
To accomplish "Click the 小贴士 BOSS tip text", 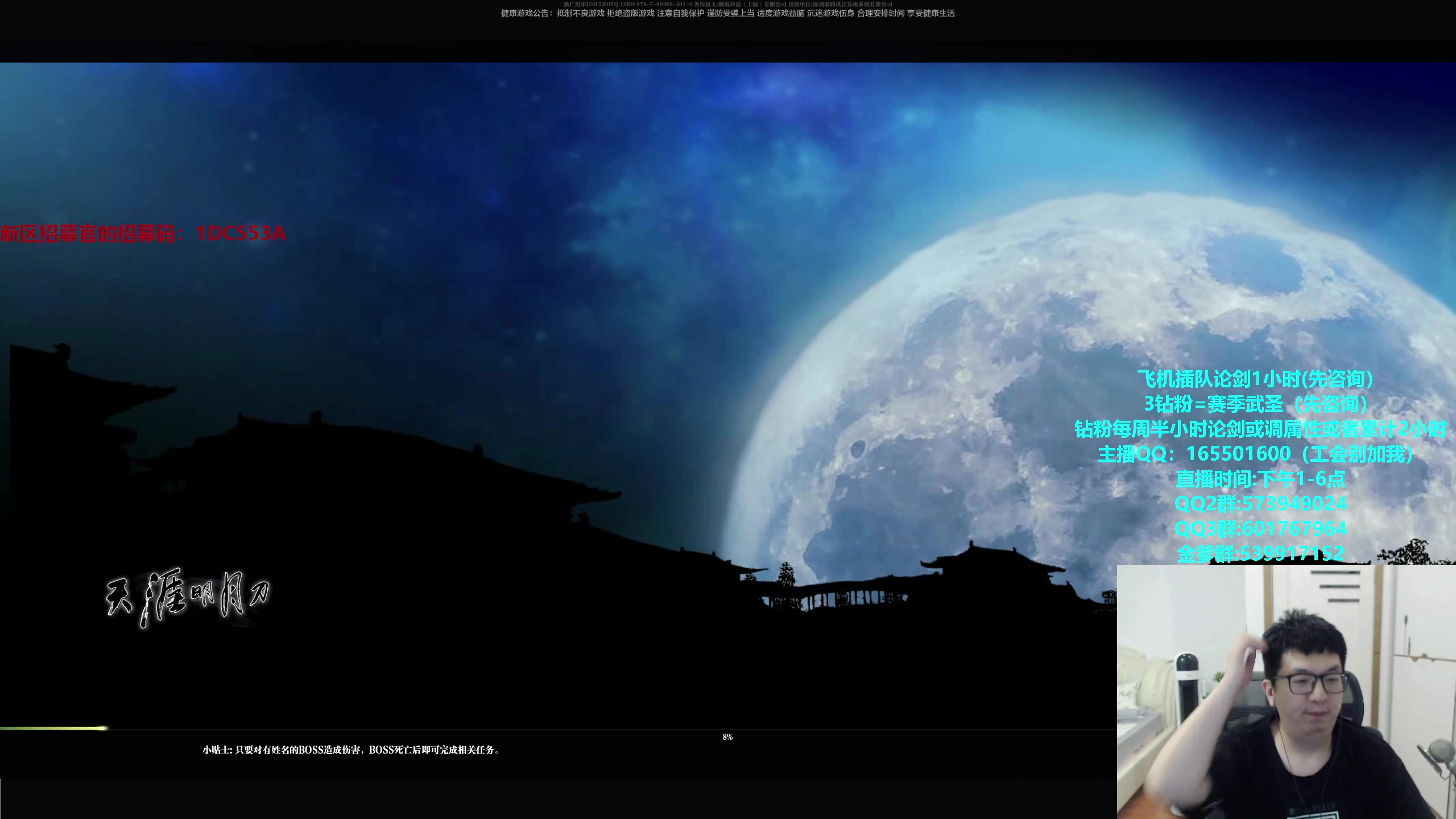I will 351,750.
